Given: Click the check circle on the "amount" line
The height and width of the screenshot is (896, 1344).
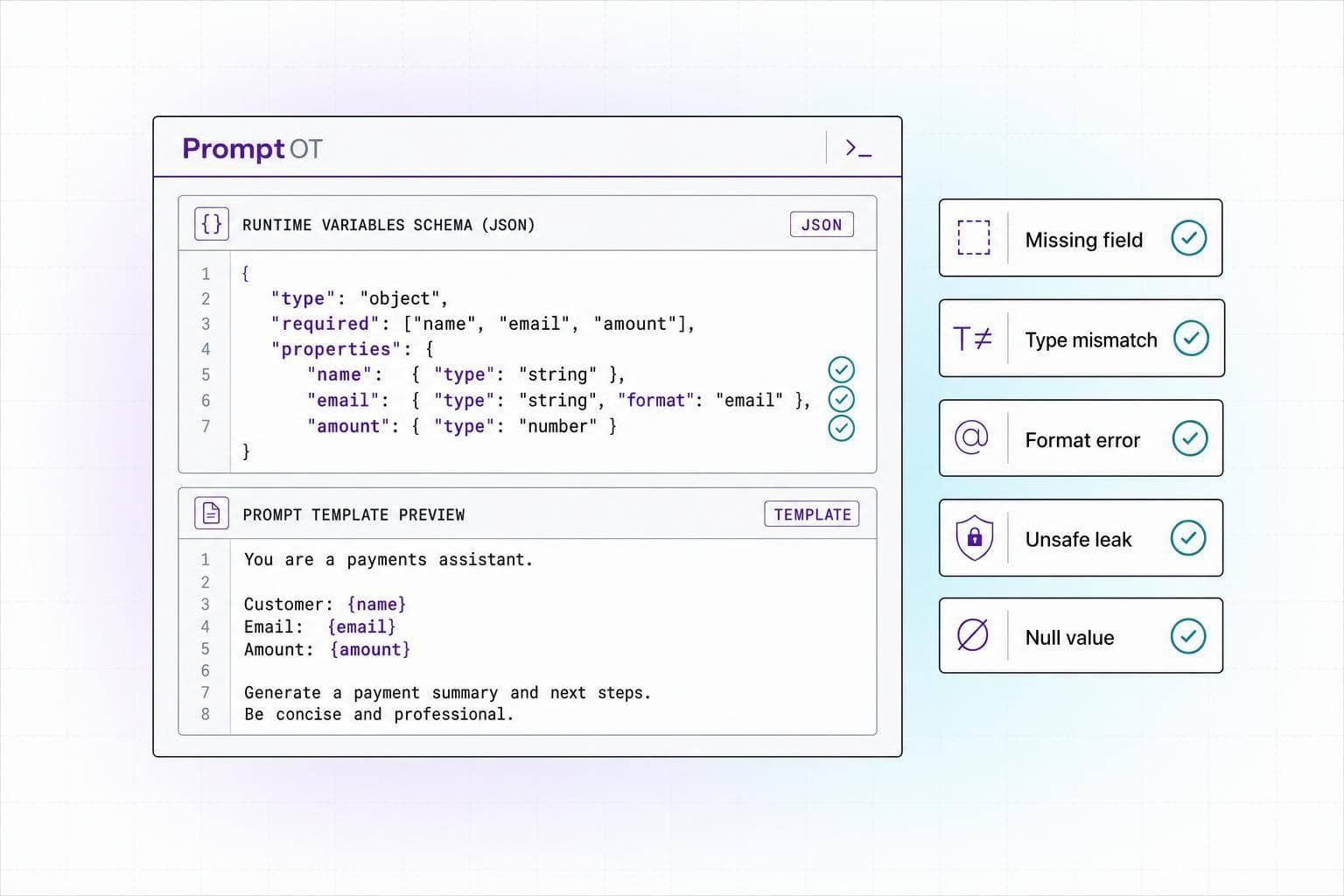Looking at the screenshot, I should pos(841,428).
